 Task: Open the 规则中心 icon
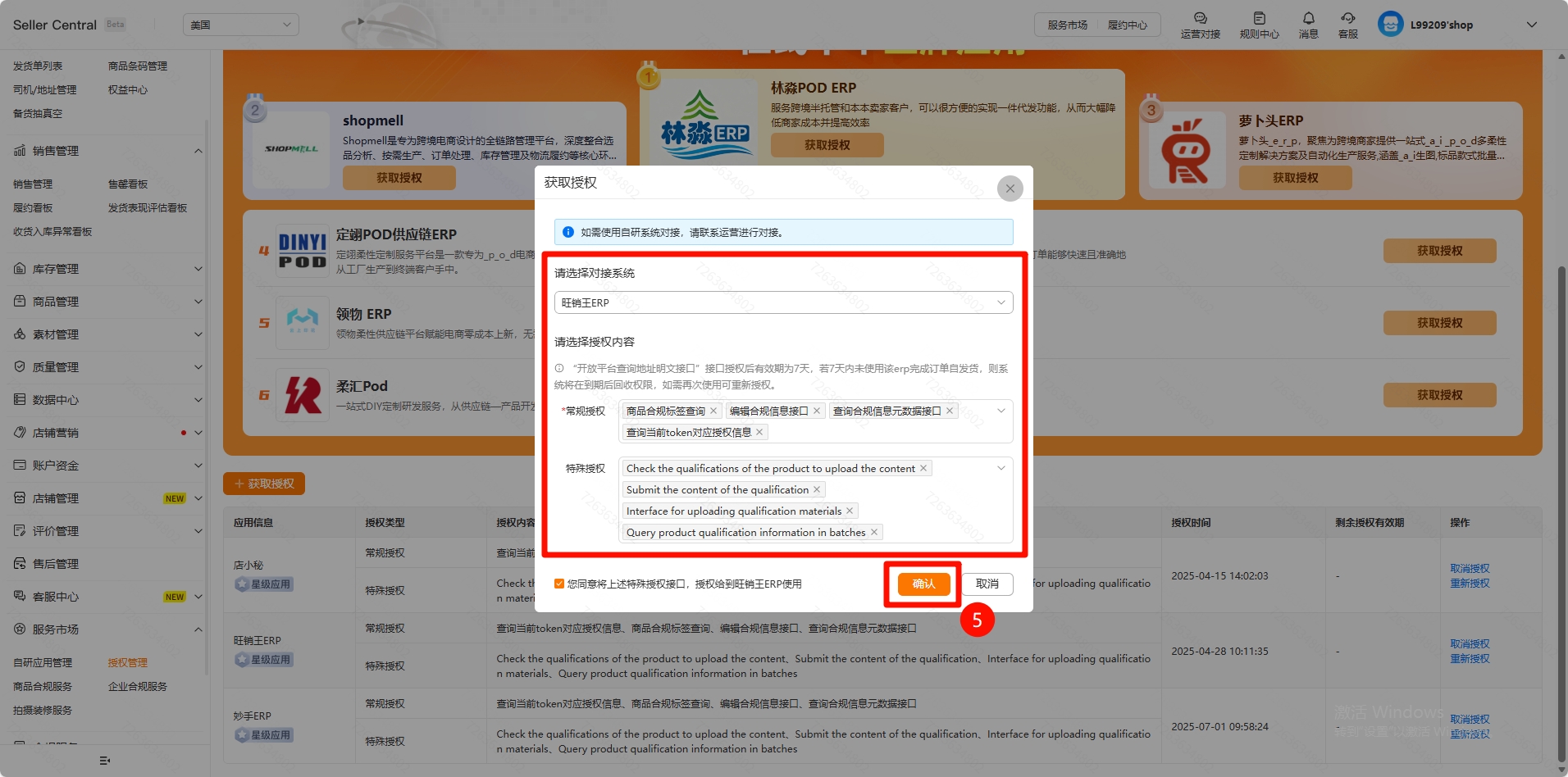[x=1259, y=18]
